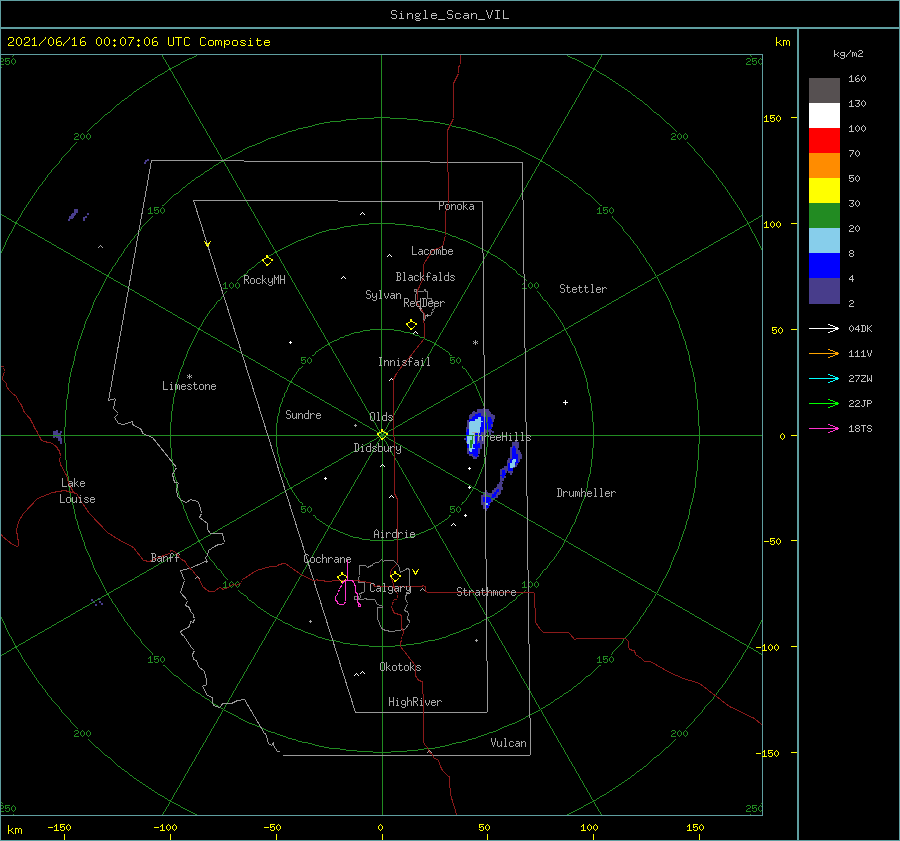The width and height of the screenshot is (900, 841).
Task: Click the Innisfail town label
Action: tap(404, 362)
